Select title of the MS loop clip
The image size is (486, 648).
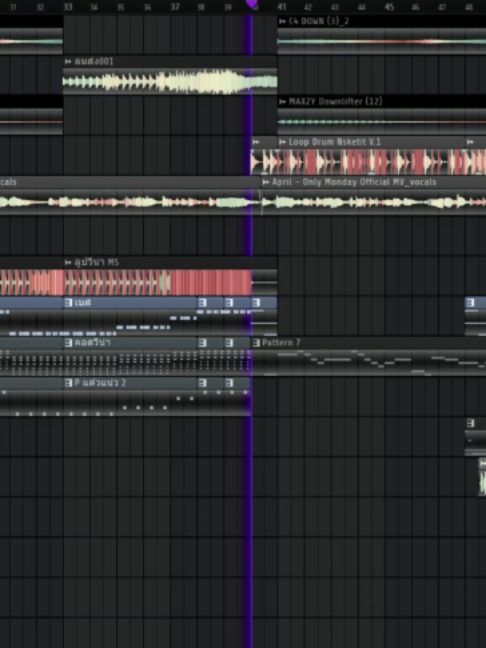pos(97,262)
